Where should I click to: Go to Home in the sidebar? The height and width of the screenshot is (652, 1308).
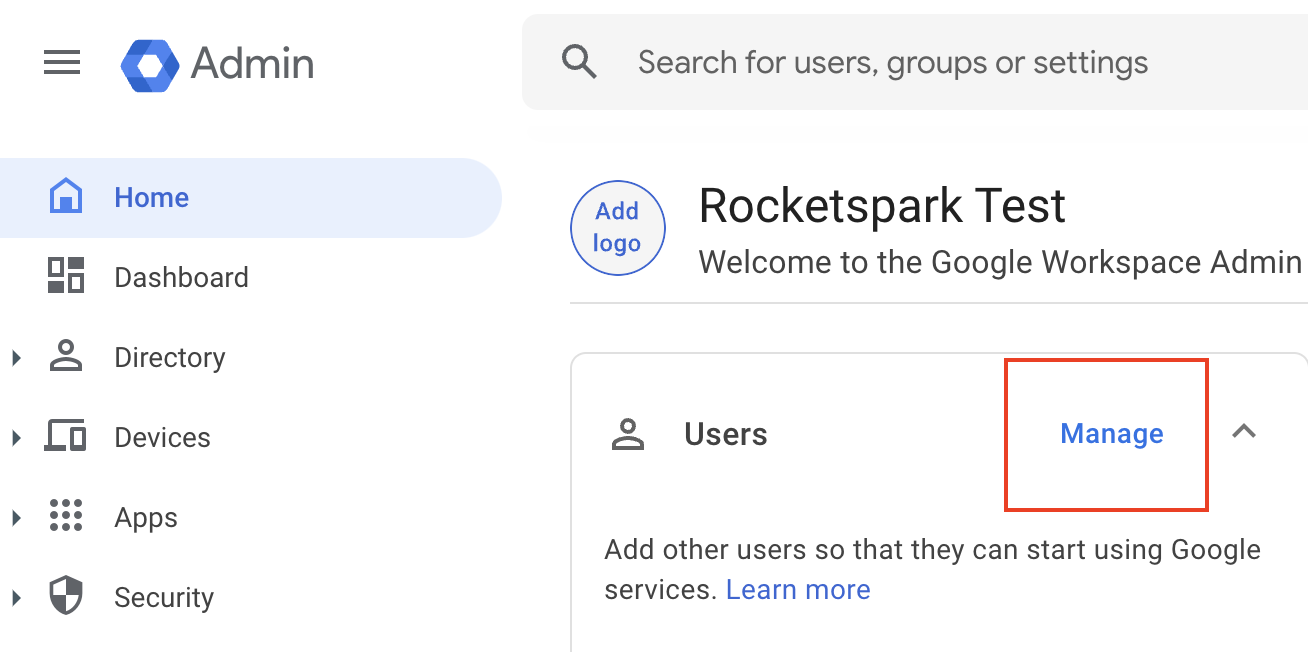pos(250,198)
